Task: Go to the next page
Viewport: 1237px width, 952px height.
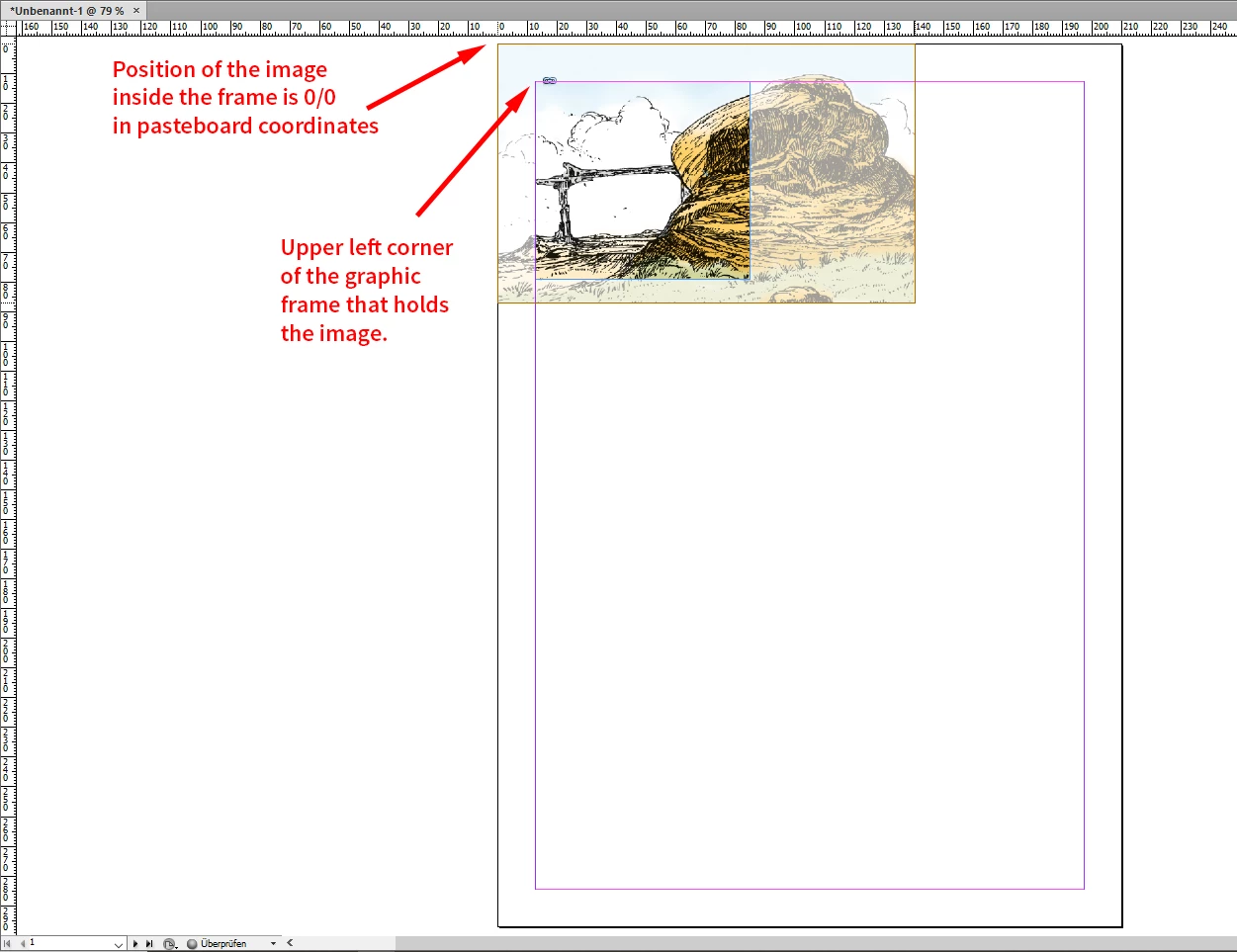Action: pyautogui.click(x=135, y=943)
